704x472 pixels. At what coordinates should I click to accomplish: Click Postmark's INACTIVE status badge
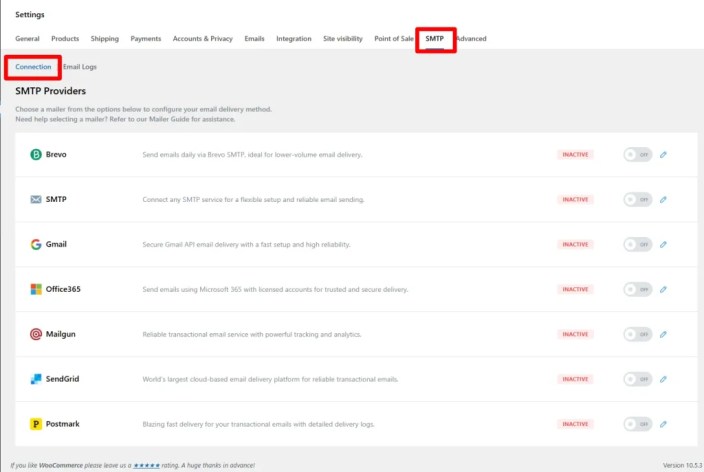click(575, 424)
